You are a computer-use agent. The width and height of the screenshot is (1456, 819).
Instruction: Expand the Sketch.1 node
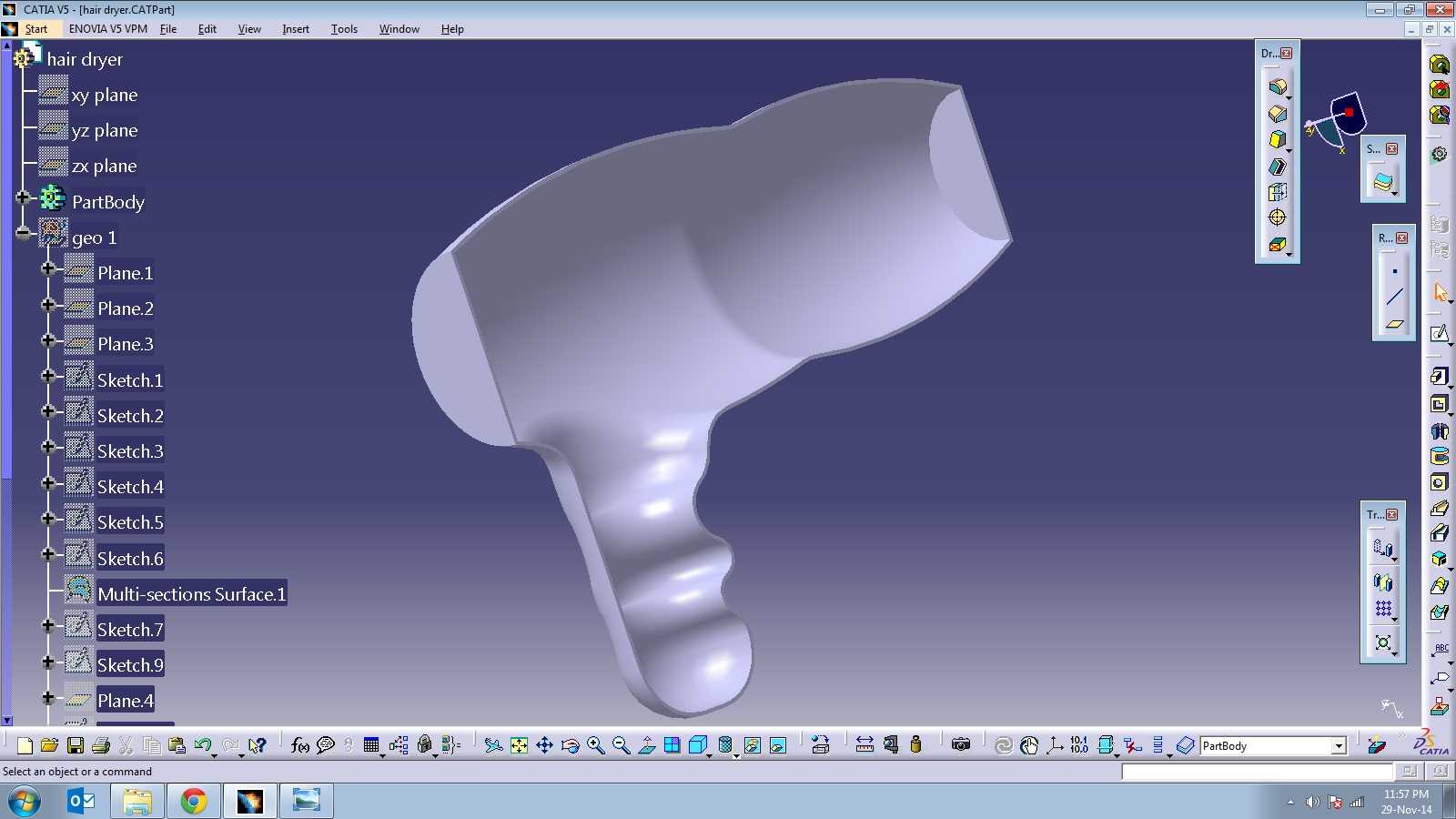pos(48,376)
